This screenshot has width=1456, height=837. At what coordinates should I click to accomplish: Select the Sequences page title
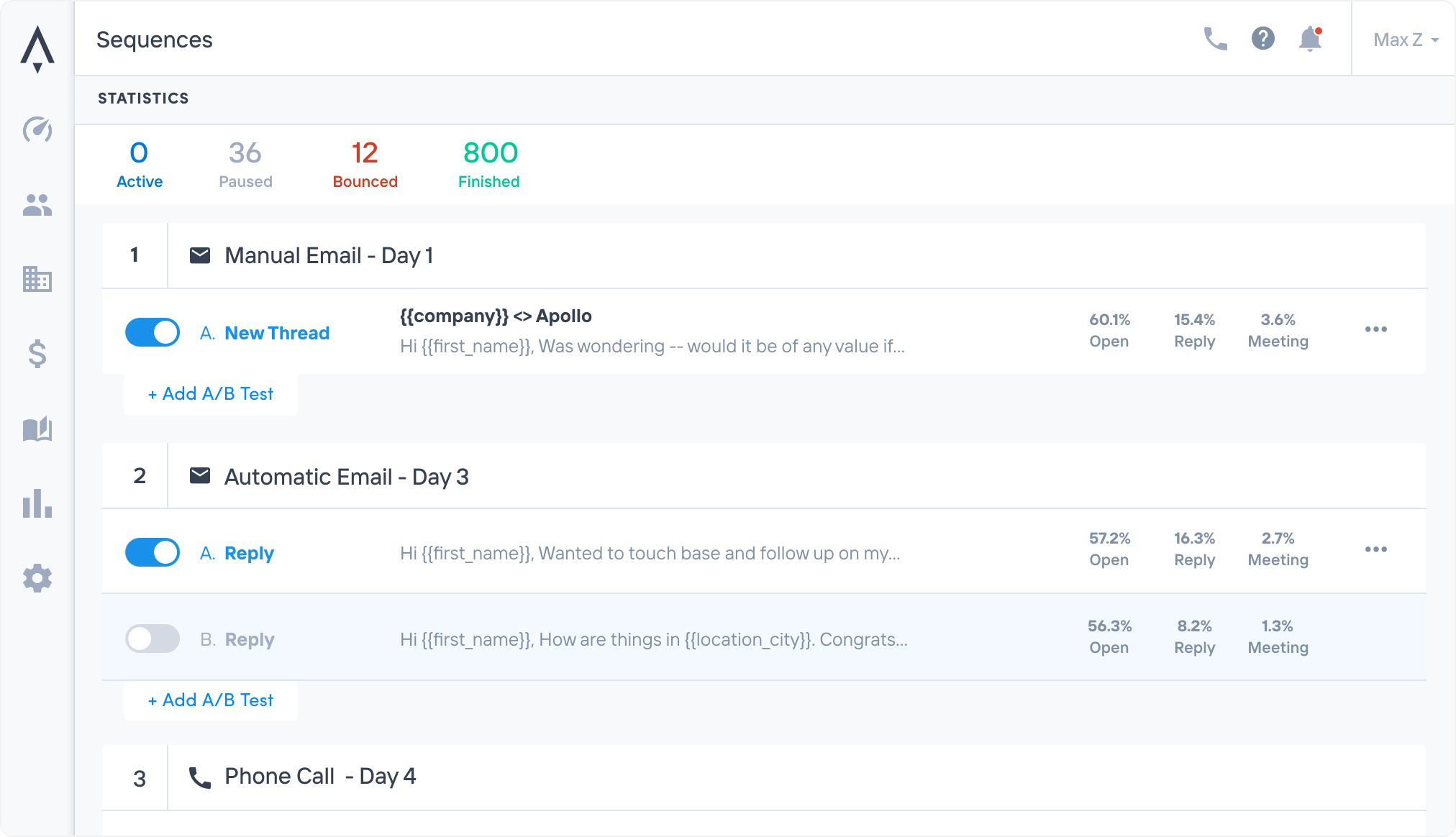coord(155,40)
